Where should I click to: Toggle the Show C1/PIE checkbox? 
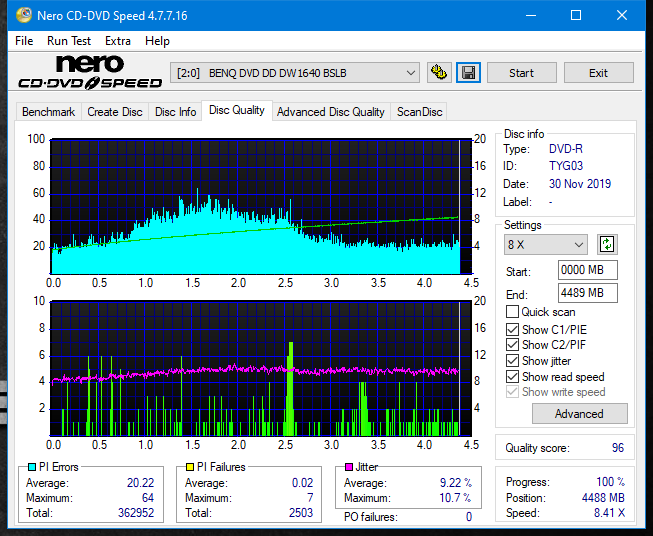(512, 329)
